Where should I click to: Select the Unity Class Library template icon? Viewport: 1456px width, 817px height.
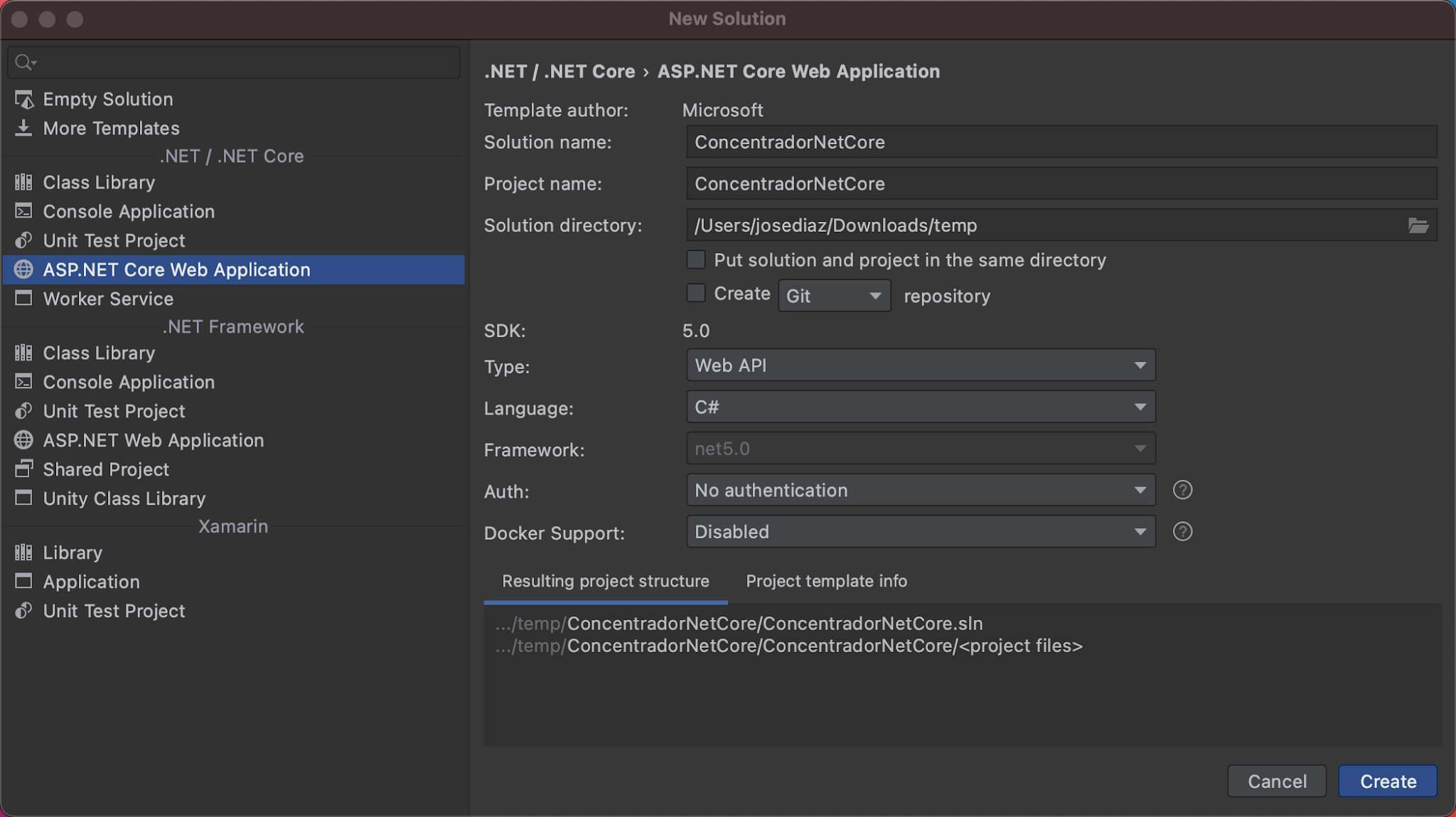pos(23,498)
